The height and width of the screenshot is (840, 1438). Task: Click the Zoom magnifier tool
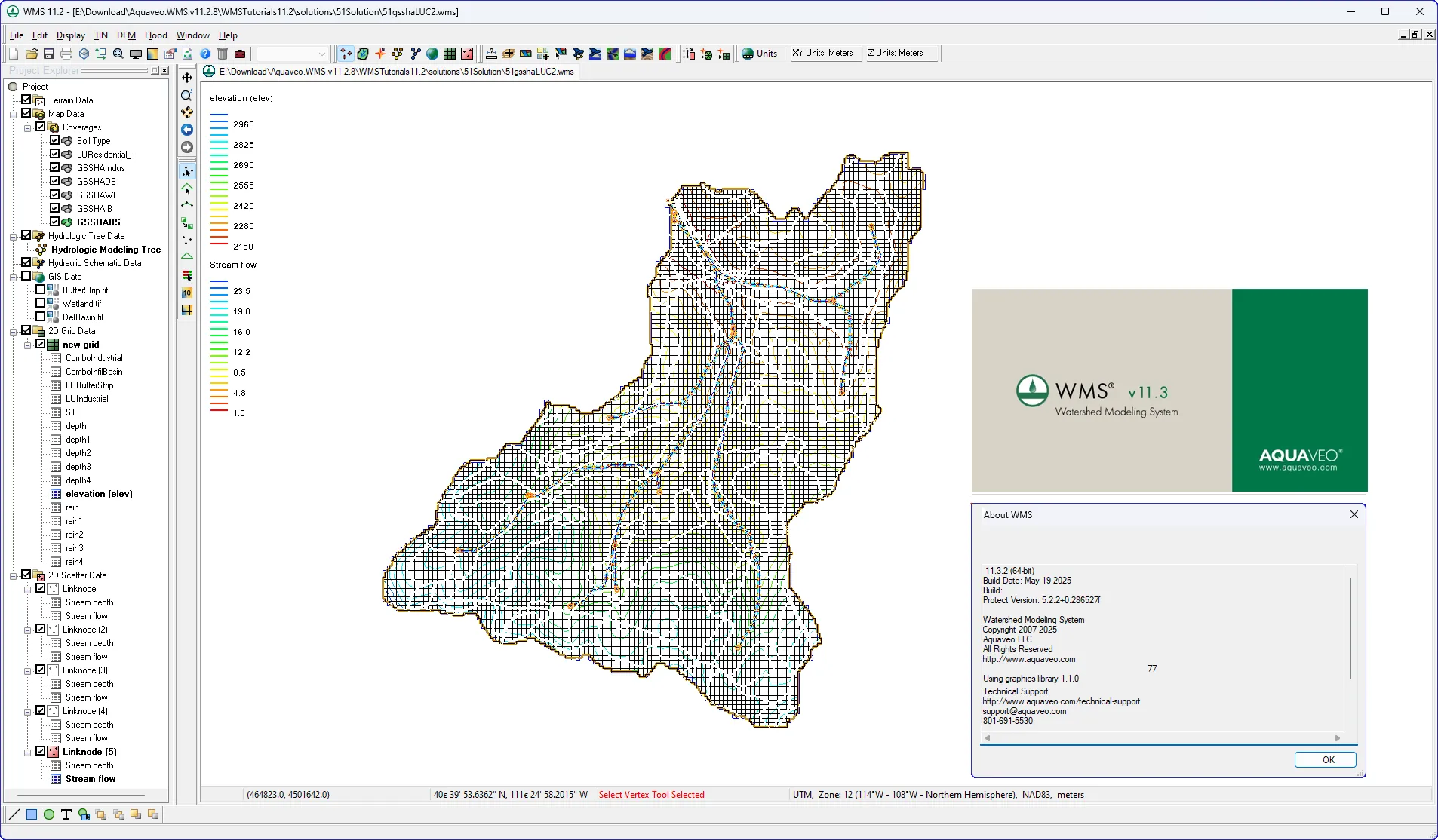[x=187, y=95]
